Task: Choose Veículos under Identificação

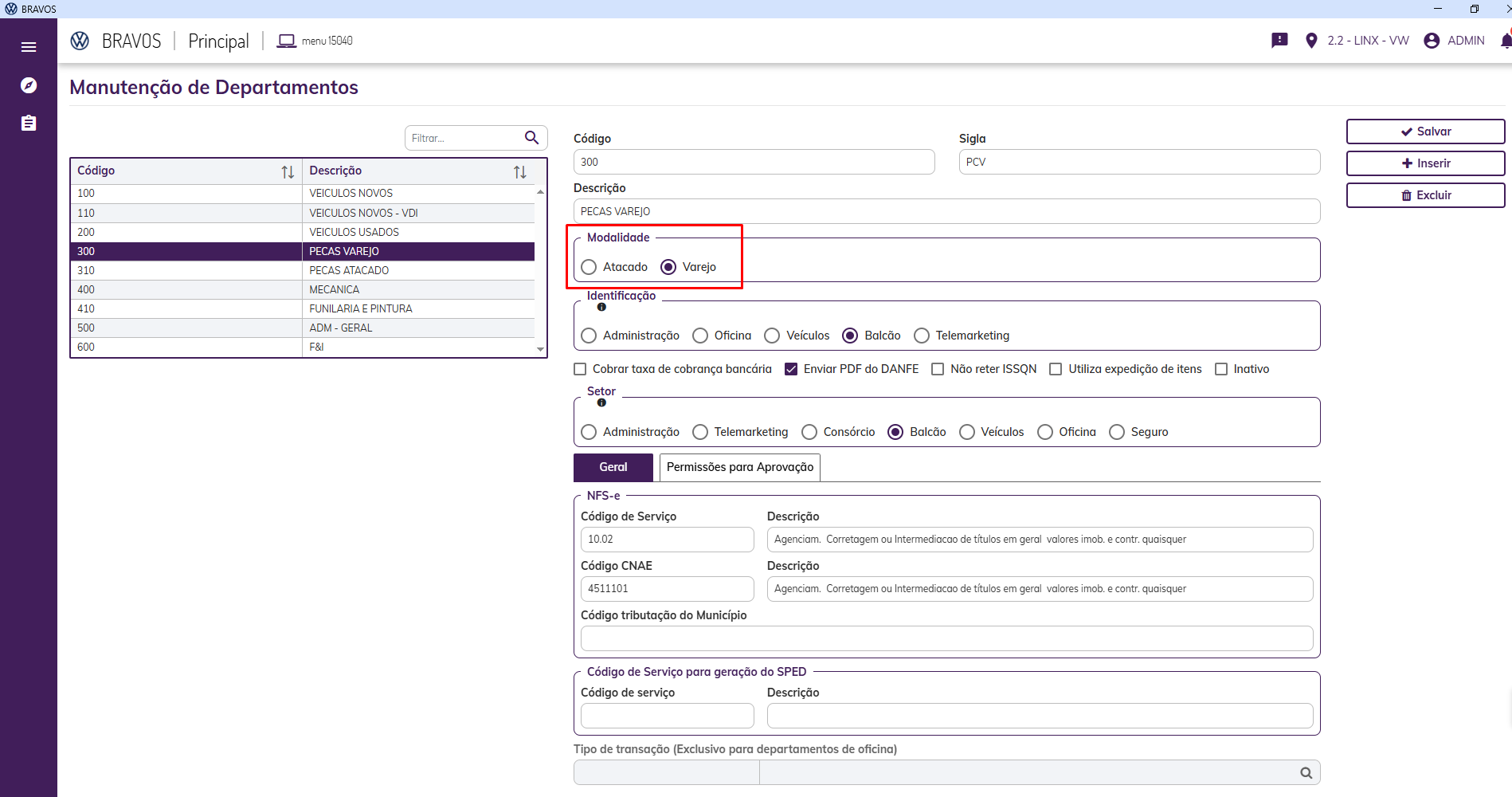Action: click(x=772, y=336)
